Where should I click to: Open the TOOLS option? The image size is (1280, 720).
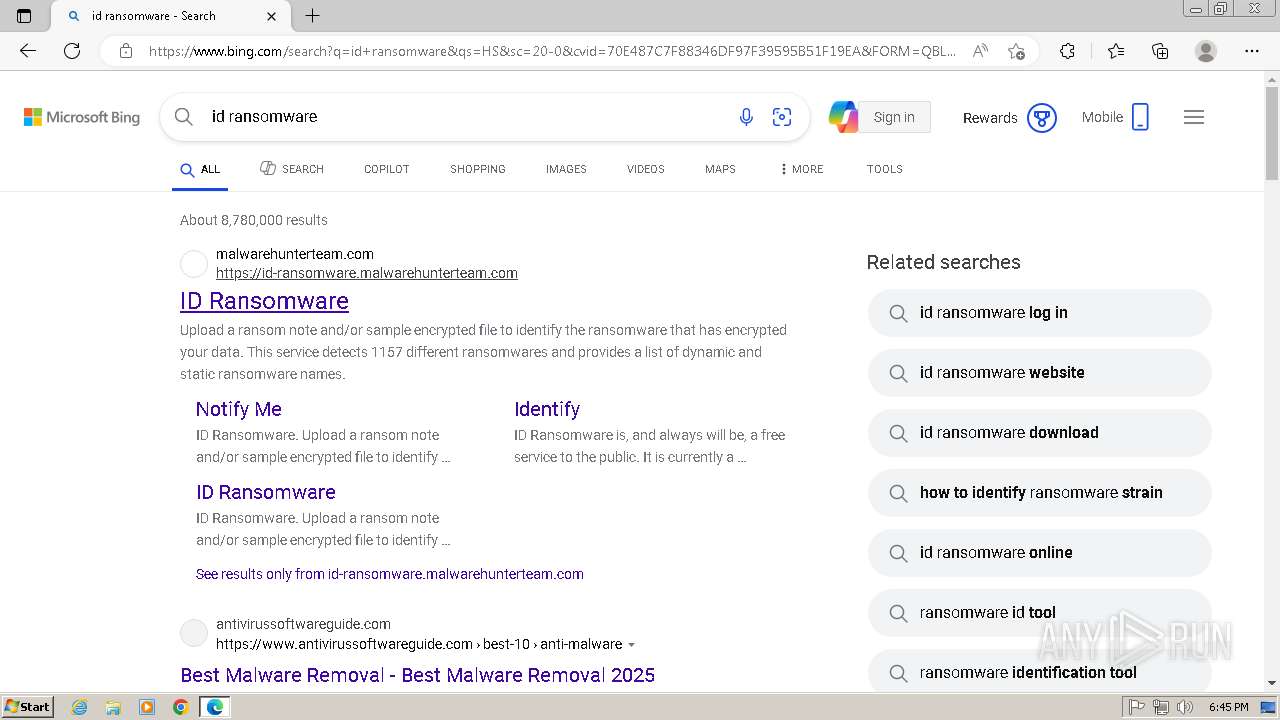885,169
